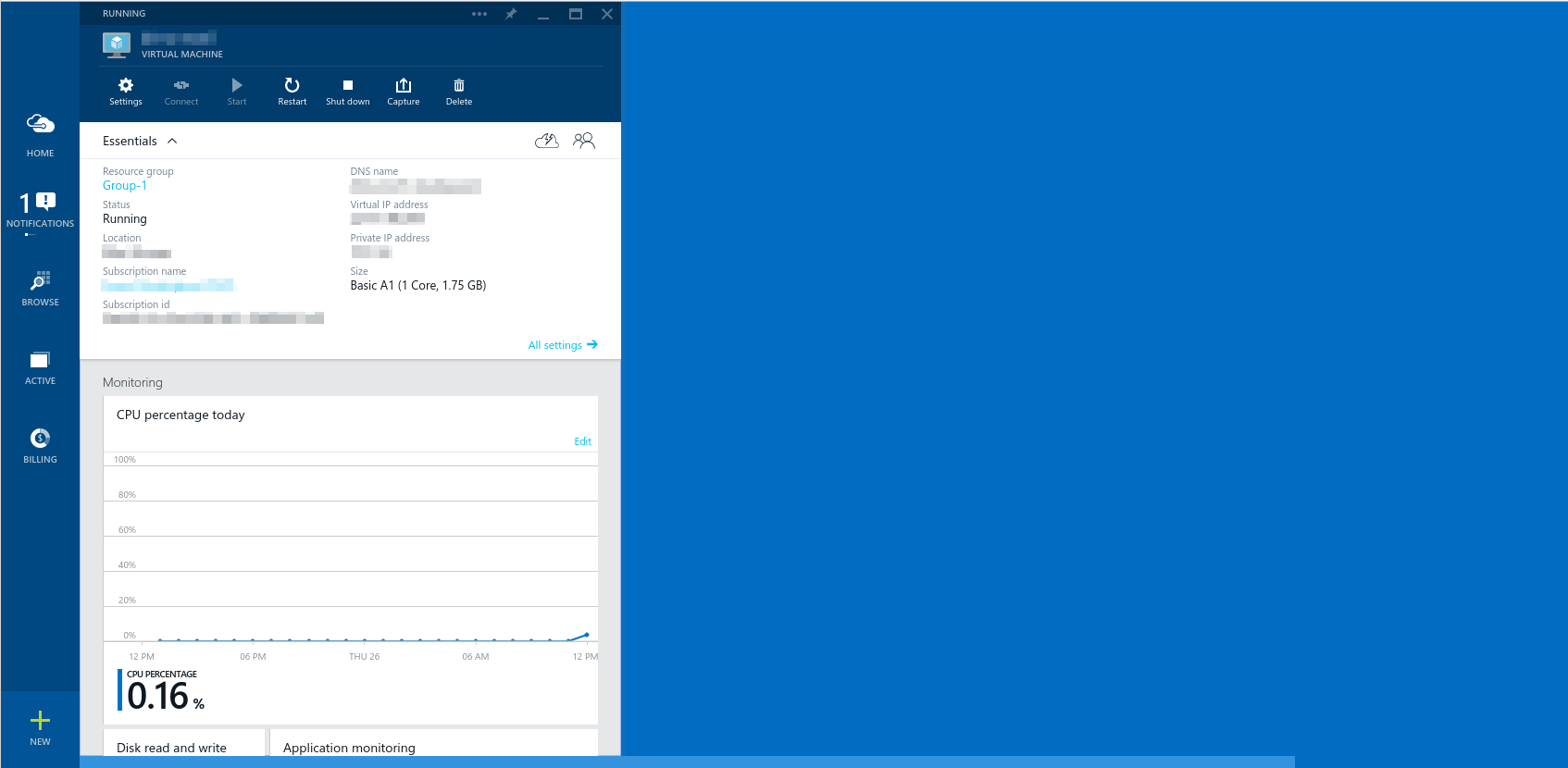Open the Group-1 resource group link
1568x768 pixels.
click(x=125, y=186)
